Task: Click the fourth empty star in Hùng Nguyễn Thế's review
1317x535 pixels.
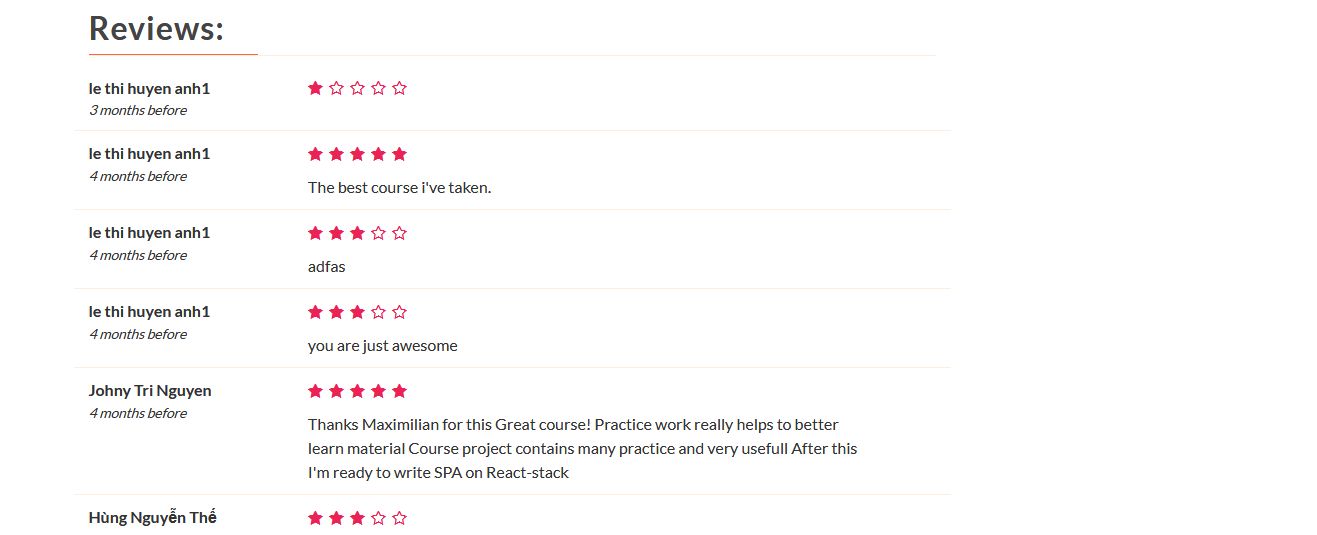Action: 379,518
